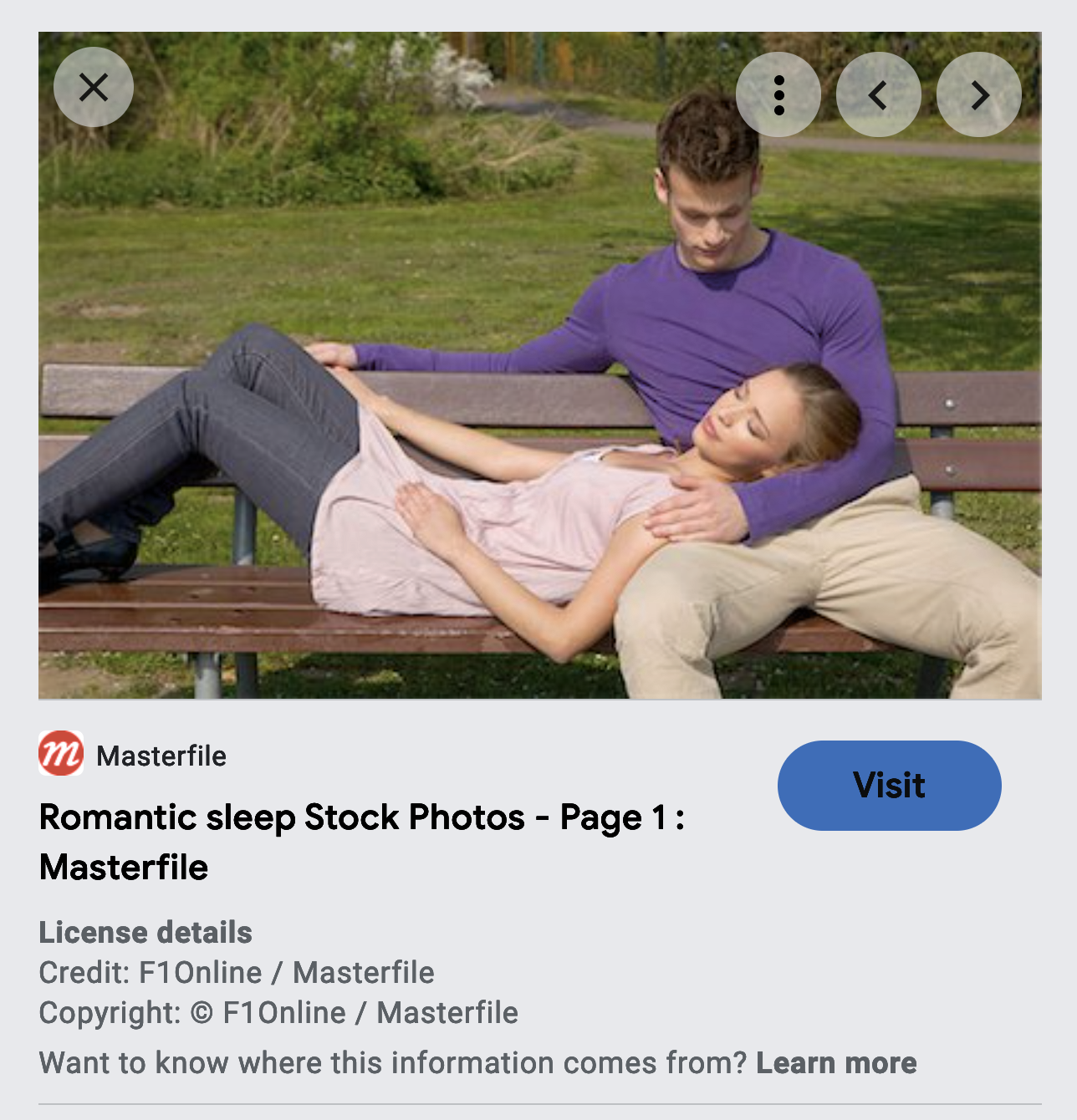The height and width of the screenshot is (1120, 1077).
Task: Click the copyright © symbol in license info
Action: tap(202, 1012)
